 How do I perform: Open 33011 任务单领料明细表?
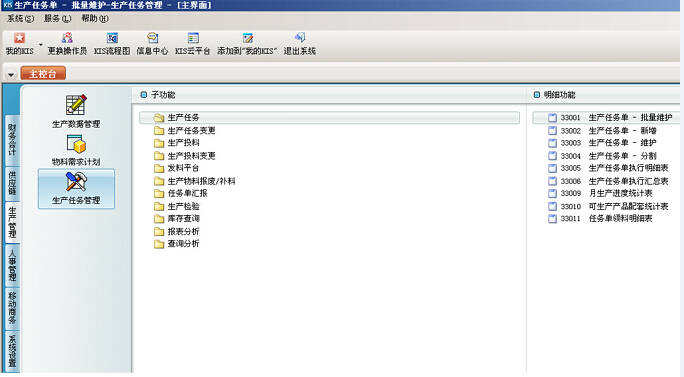click(600, 219)
